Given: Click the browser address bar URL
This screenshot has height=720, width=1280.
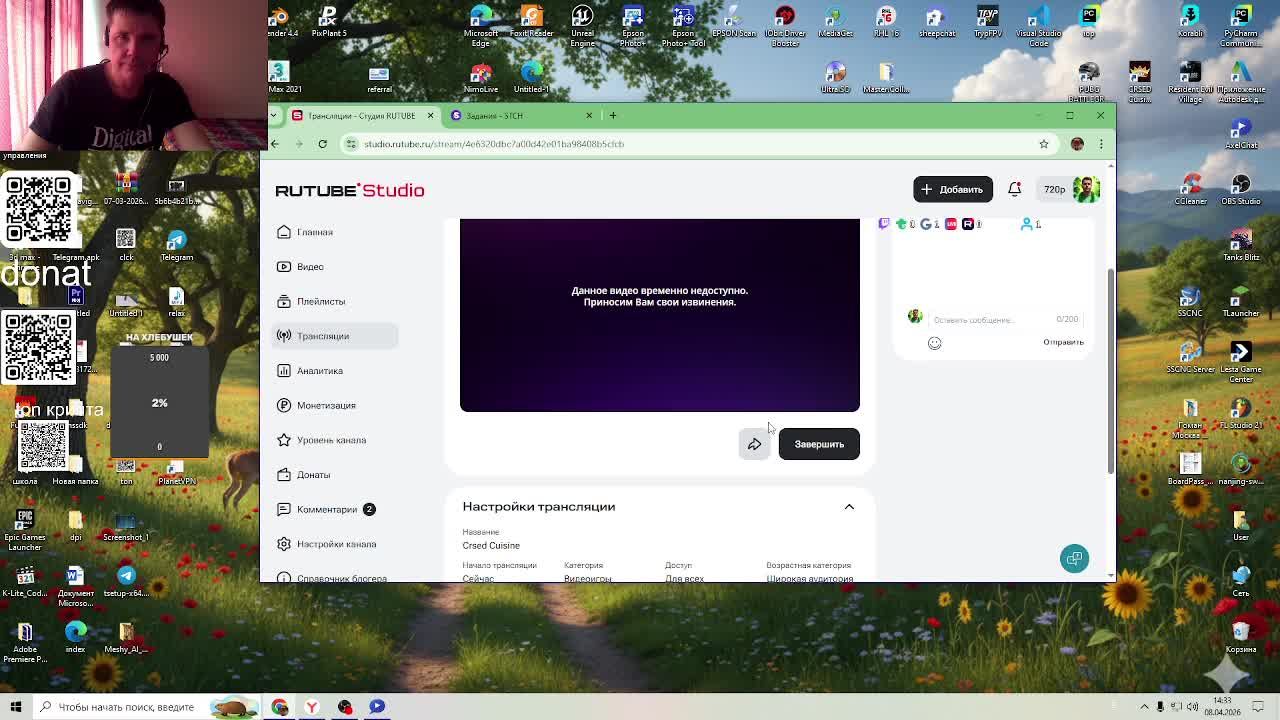Looking at the screenshot, I should click(x=494, y=144).
